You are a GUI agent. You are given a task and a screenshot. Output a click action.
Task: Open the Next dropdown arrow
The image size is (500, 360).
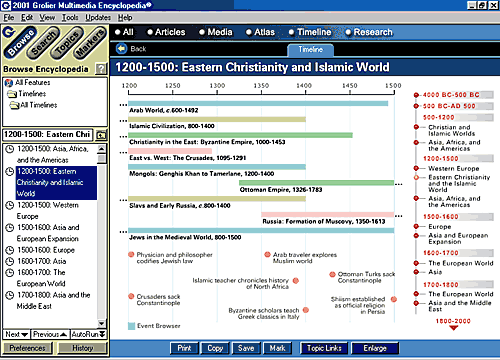point(24,334)
